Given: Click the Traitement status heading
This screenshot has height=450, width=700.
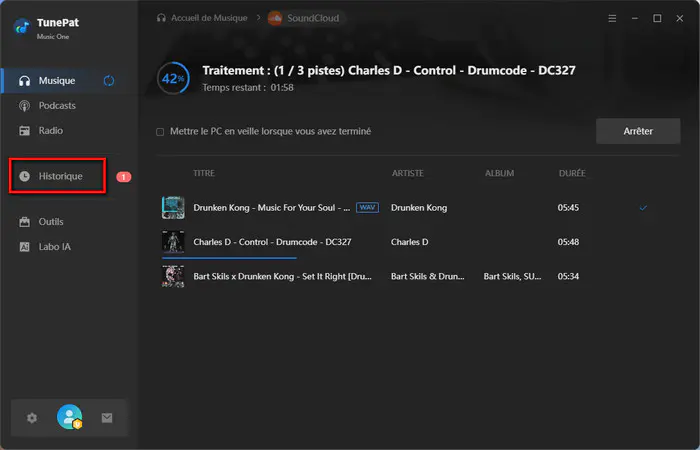Looking at the screenshot, I should [x=389, y=71].
